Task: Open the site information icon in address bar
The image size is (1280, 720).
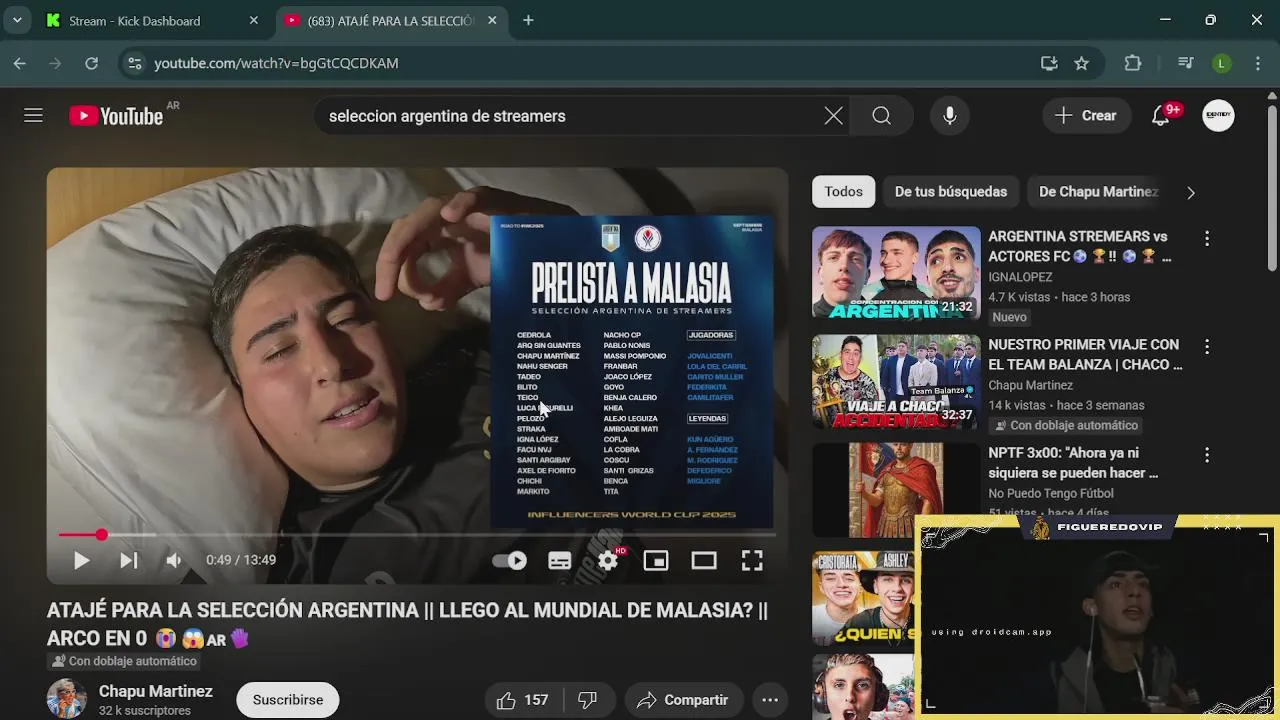Action: [134, 63]
